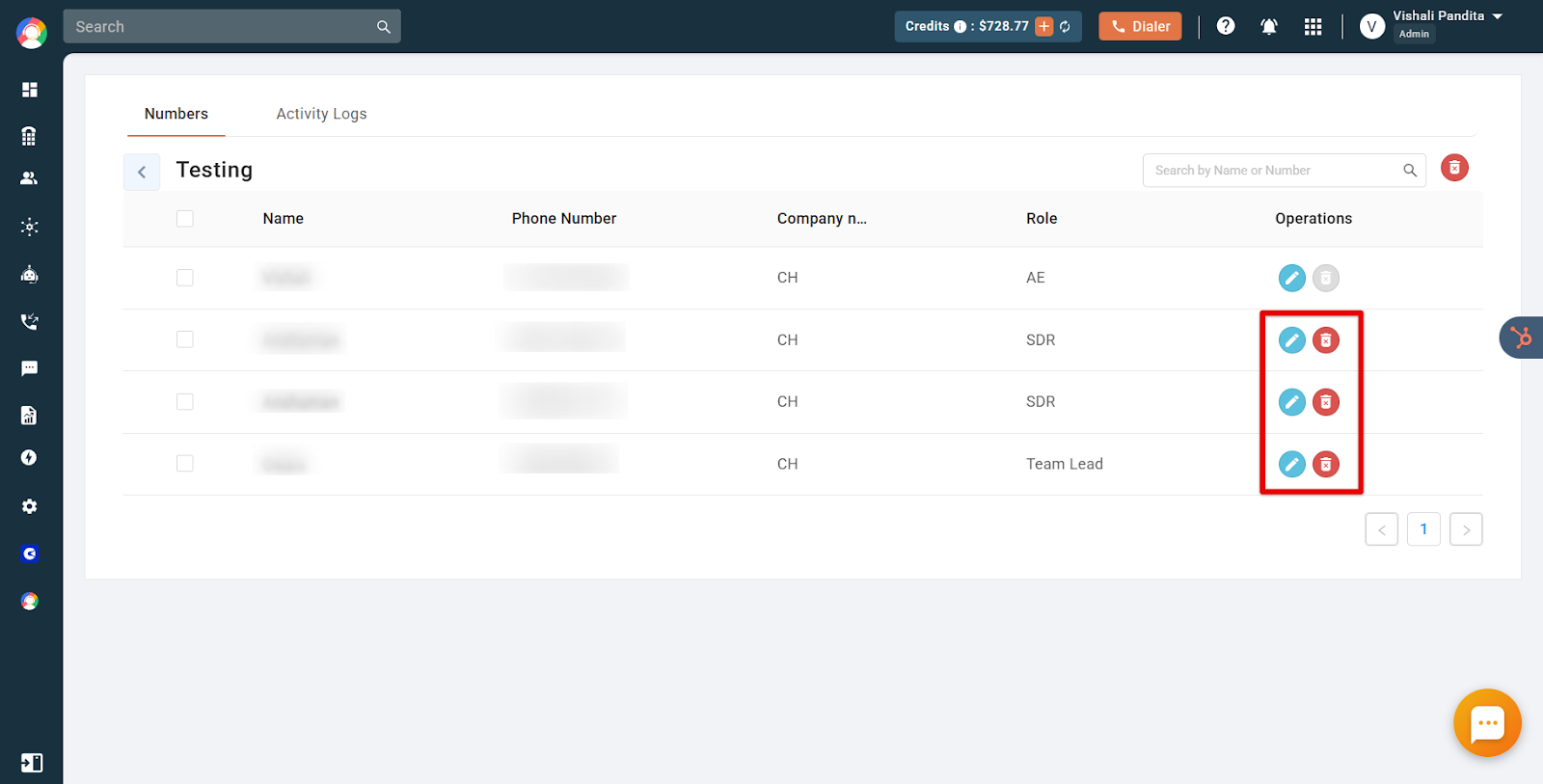Click the credits info icon
This screenshot has width=1543, height=784.
coord(960,27)
